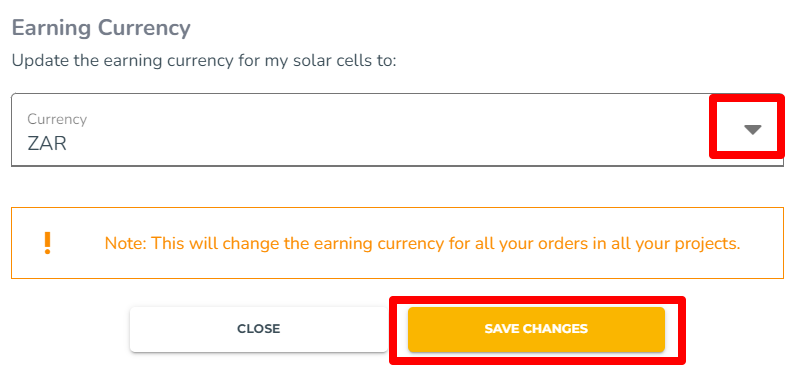This screenshot has height=373, width=795.
Task: Dismiss the dialog with the white Close button
Action: pyautogui.click(x=259, y=329)
